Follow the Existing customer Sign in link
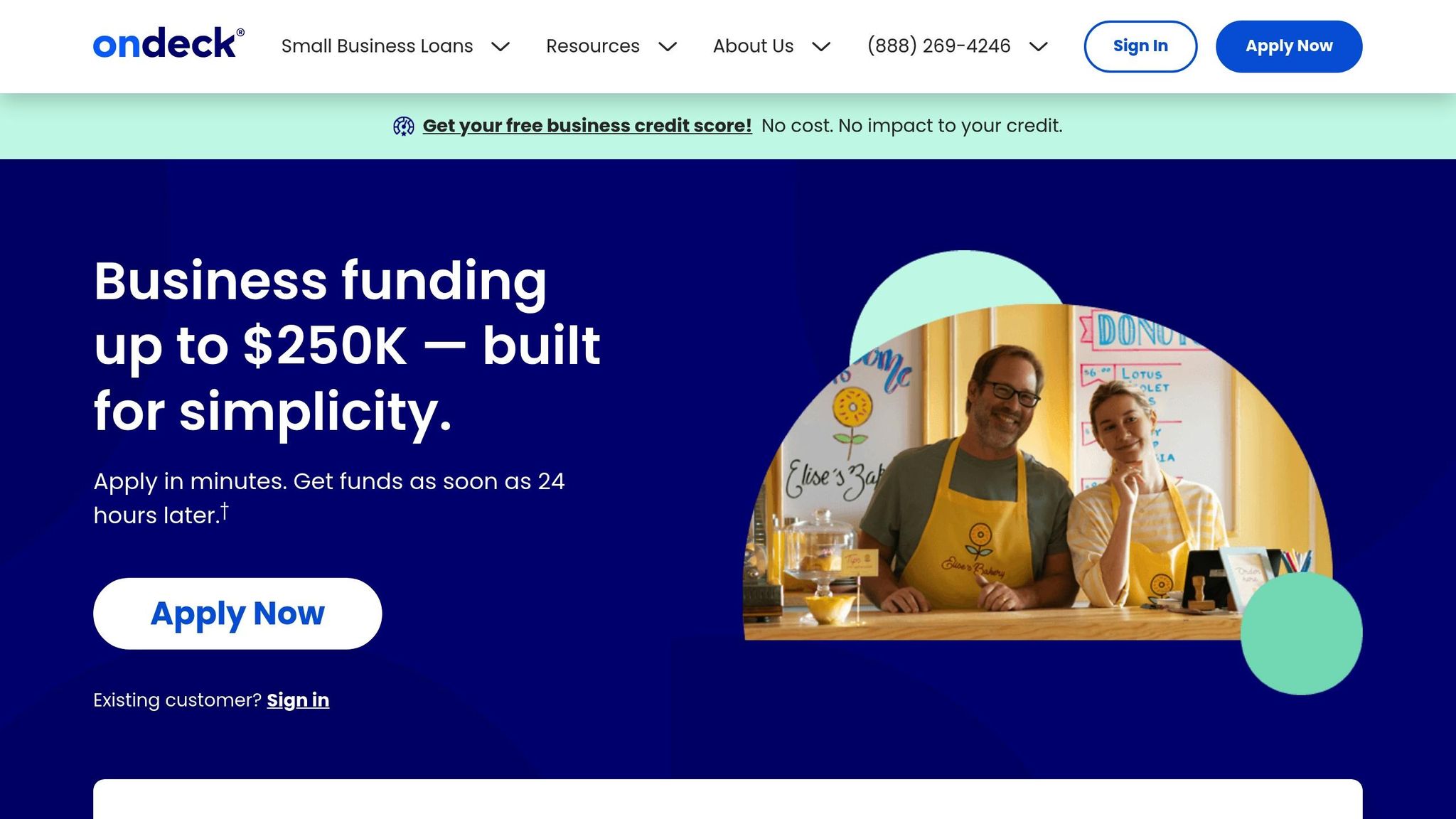Viewport: 1456px width, 819px height. click(x=298, y=700)
